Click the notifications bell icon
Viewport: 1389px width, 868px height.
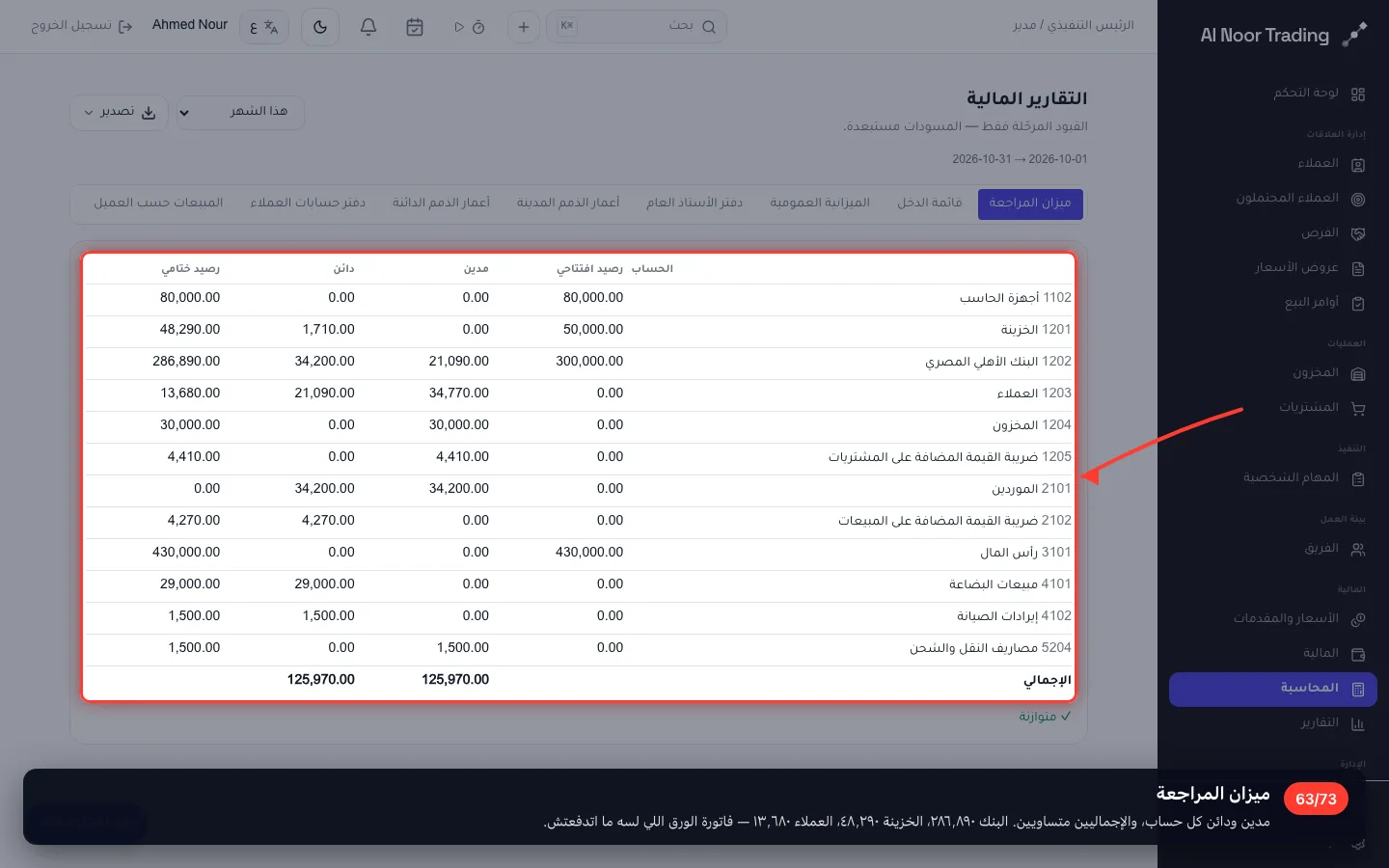(368, 27)
